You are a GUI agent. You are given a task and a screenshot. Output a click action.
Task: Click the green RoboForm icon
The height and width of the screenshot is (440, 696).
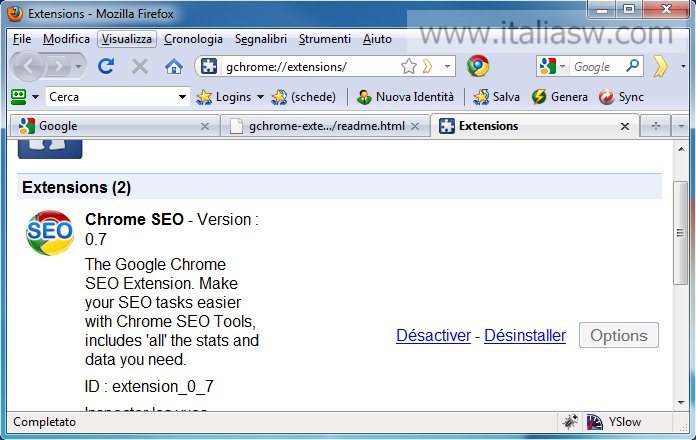[18, 97]
